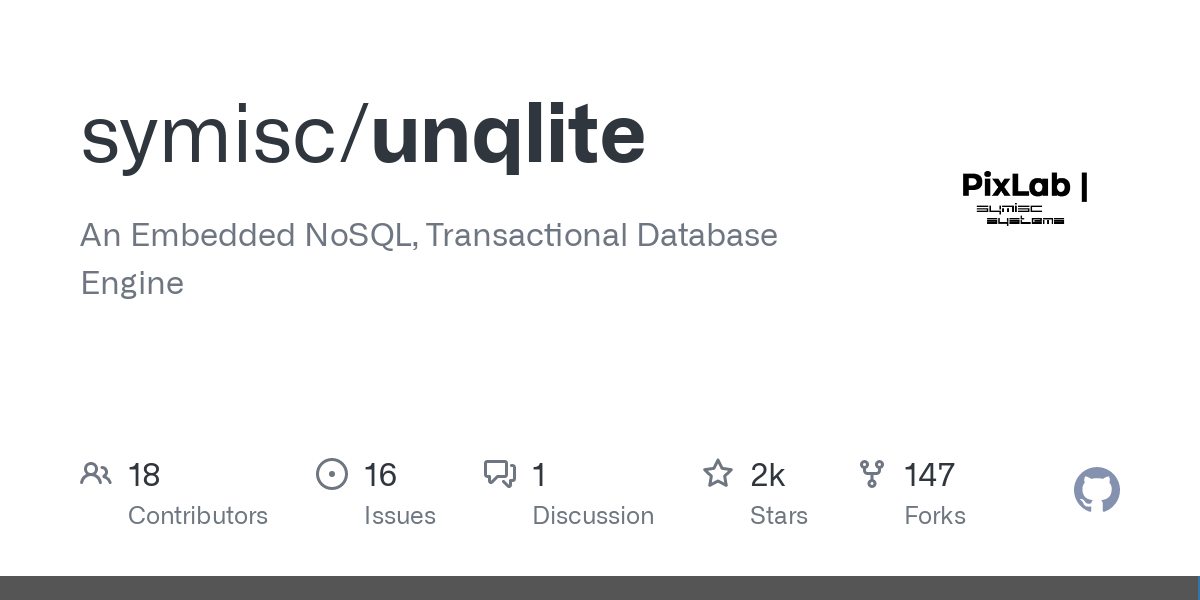Click the Forks branch icon

tap(872, 474)
